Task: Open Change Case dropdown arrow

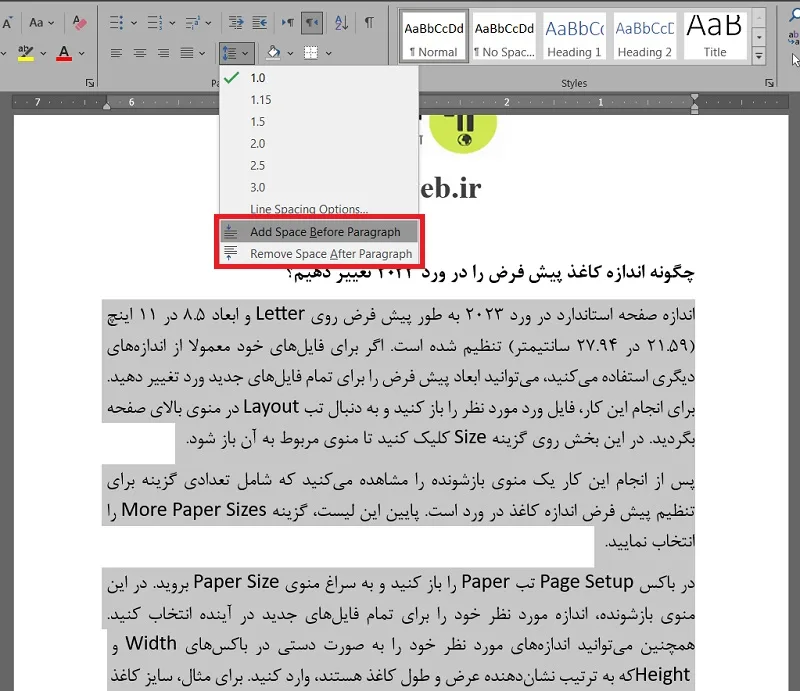Action: coord(51,23)
